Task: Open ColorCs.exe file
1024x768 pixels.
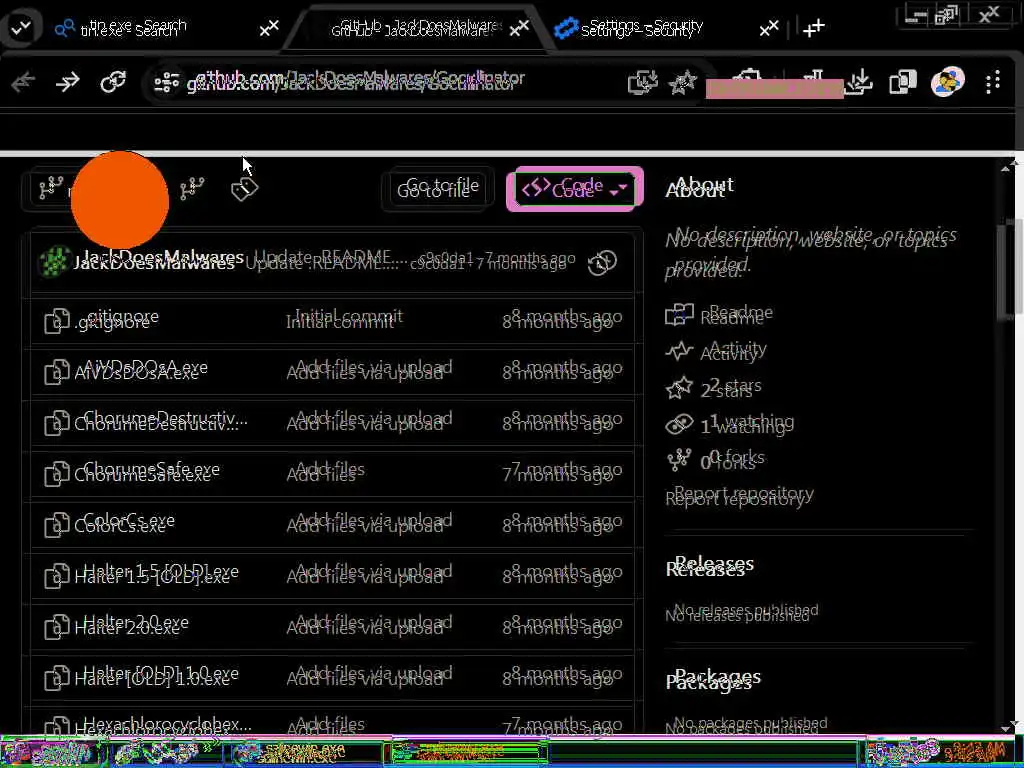Action: pyautogui.click(x=124, y=523)
